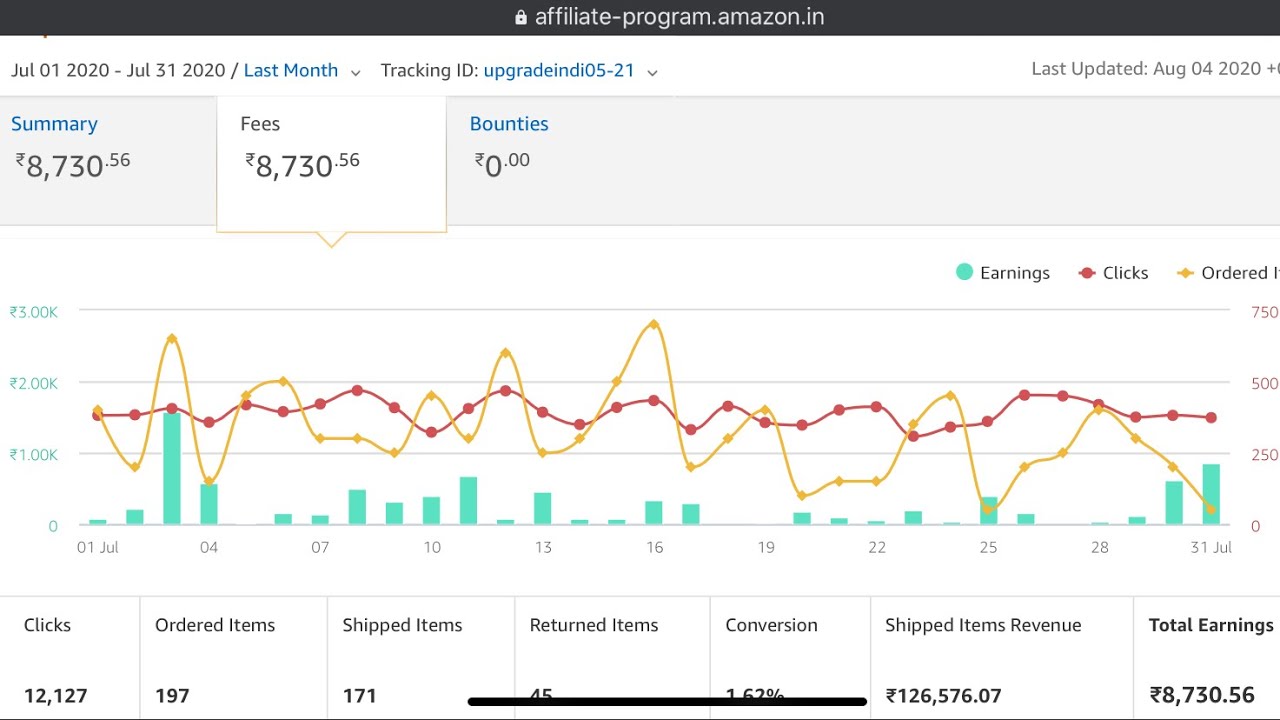Click the Shipped Items value 171
Screen dimensions: 1280x720
pos(359,695)
